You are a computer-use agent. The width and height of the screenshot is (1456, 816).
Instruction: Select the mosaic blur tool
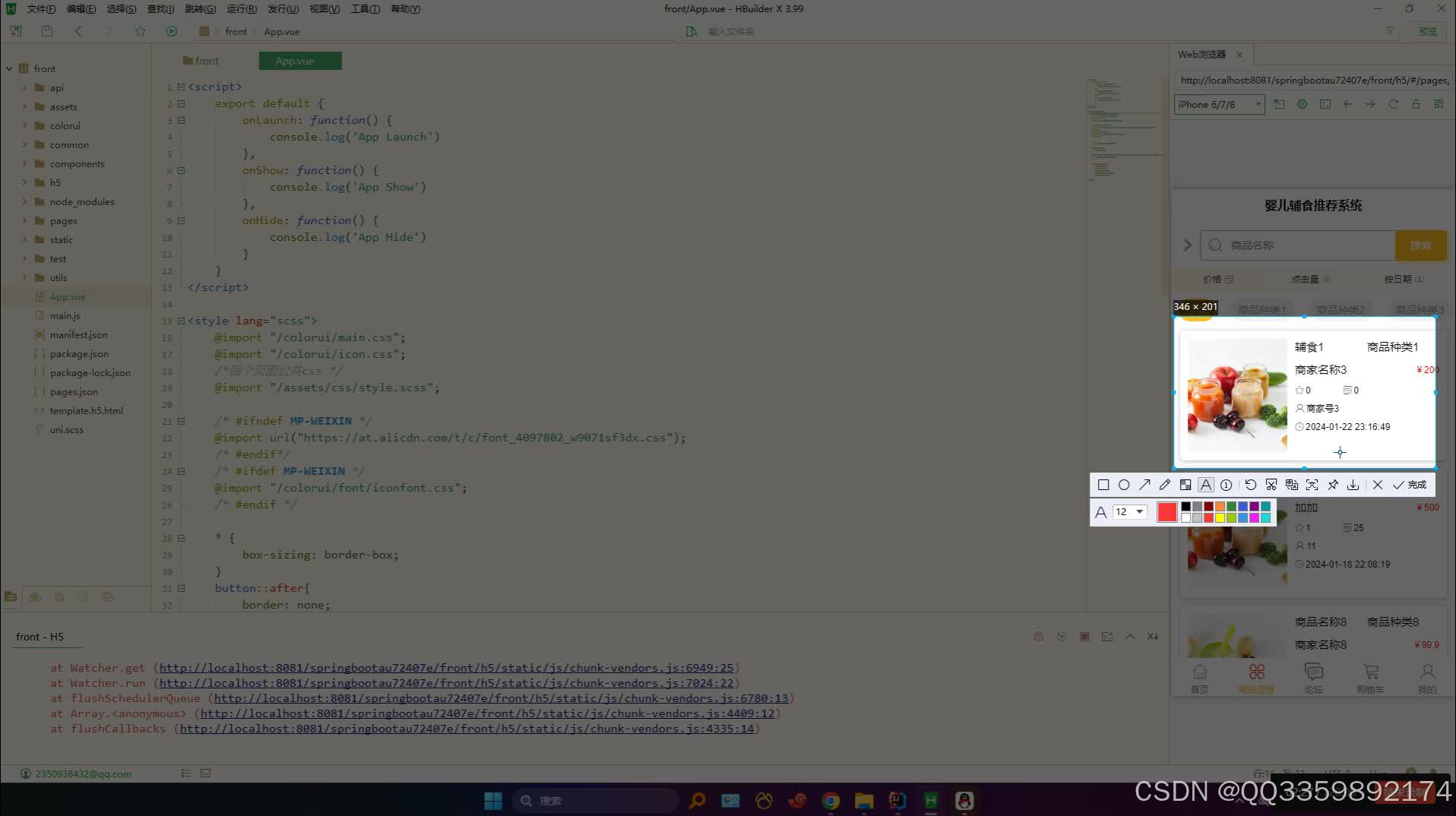pyautogui.click(x=1185, y=485)
